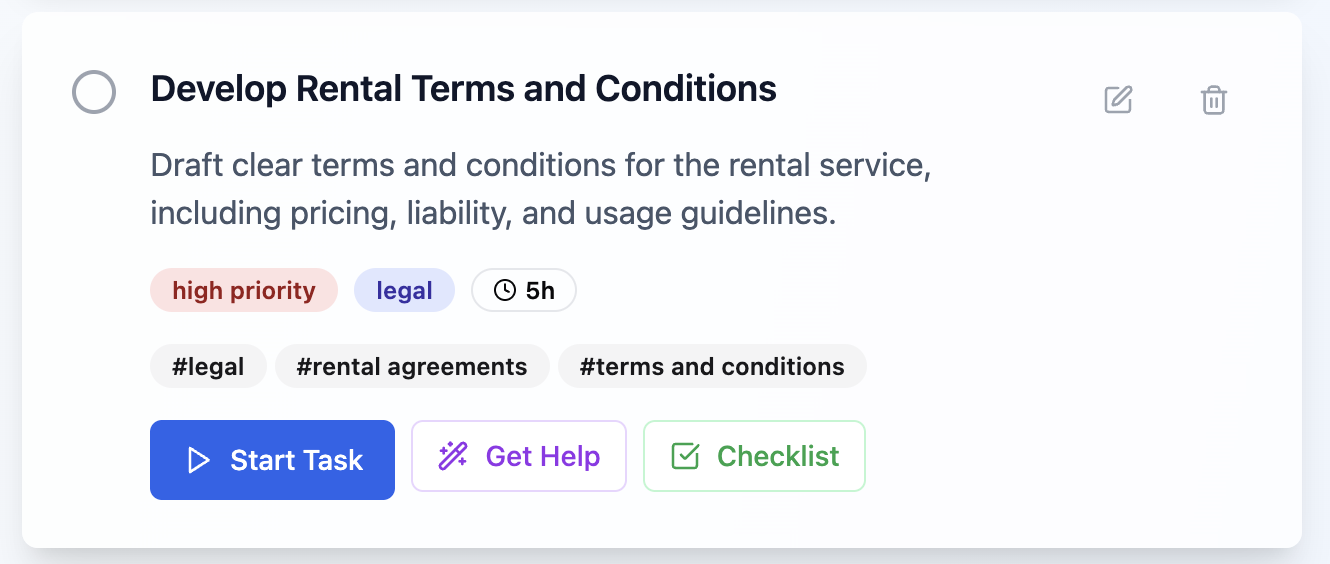Filter by #terms and conditions hashtag
This screenshot has height=564, width=1330.
click(x=712, y=366)
